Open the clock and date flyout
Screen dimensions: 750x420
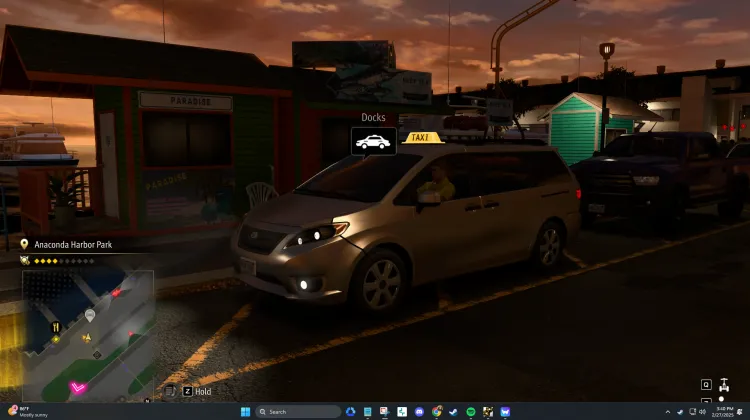[722, 412]
